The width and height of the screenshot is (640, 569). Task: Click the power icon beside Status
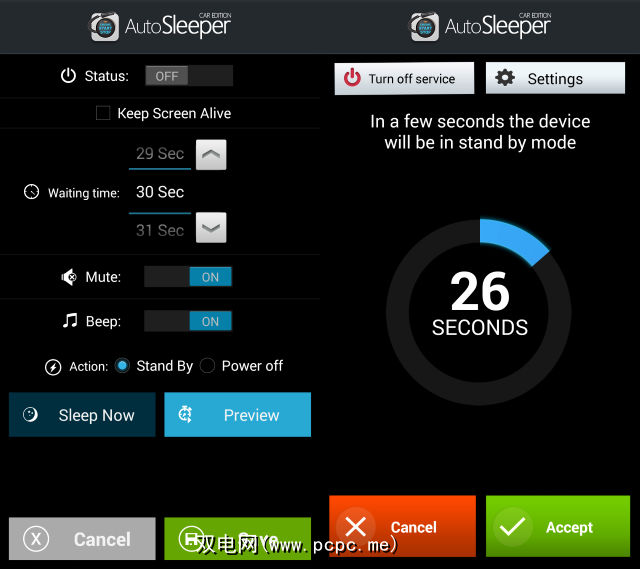pyautogui.click(x=68, y=76)
